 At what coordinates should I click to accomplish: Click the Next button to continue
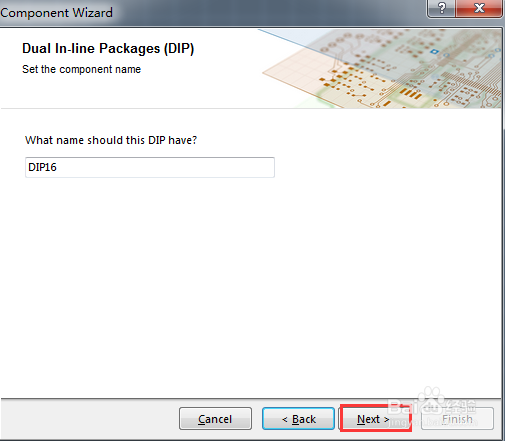(376, 419)
